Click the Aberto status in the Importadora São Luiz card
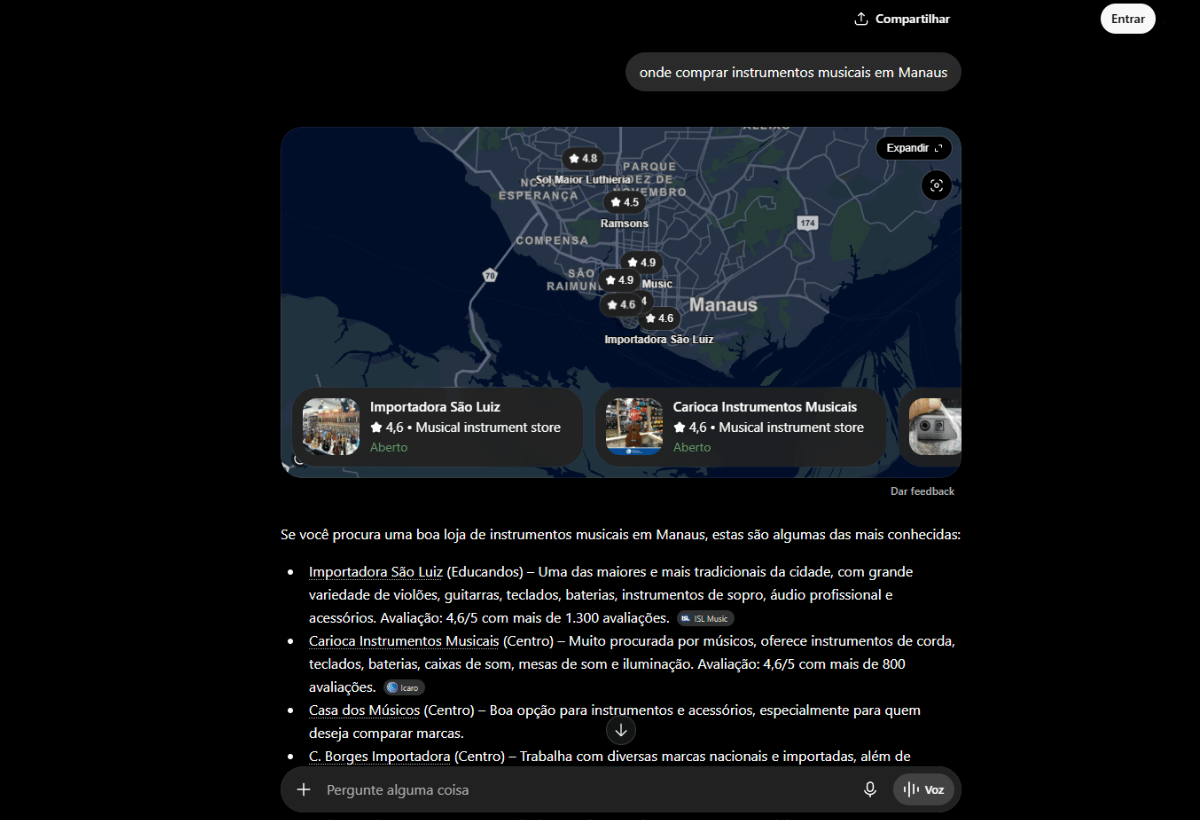1200x820 pixels. [389, 447]
